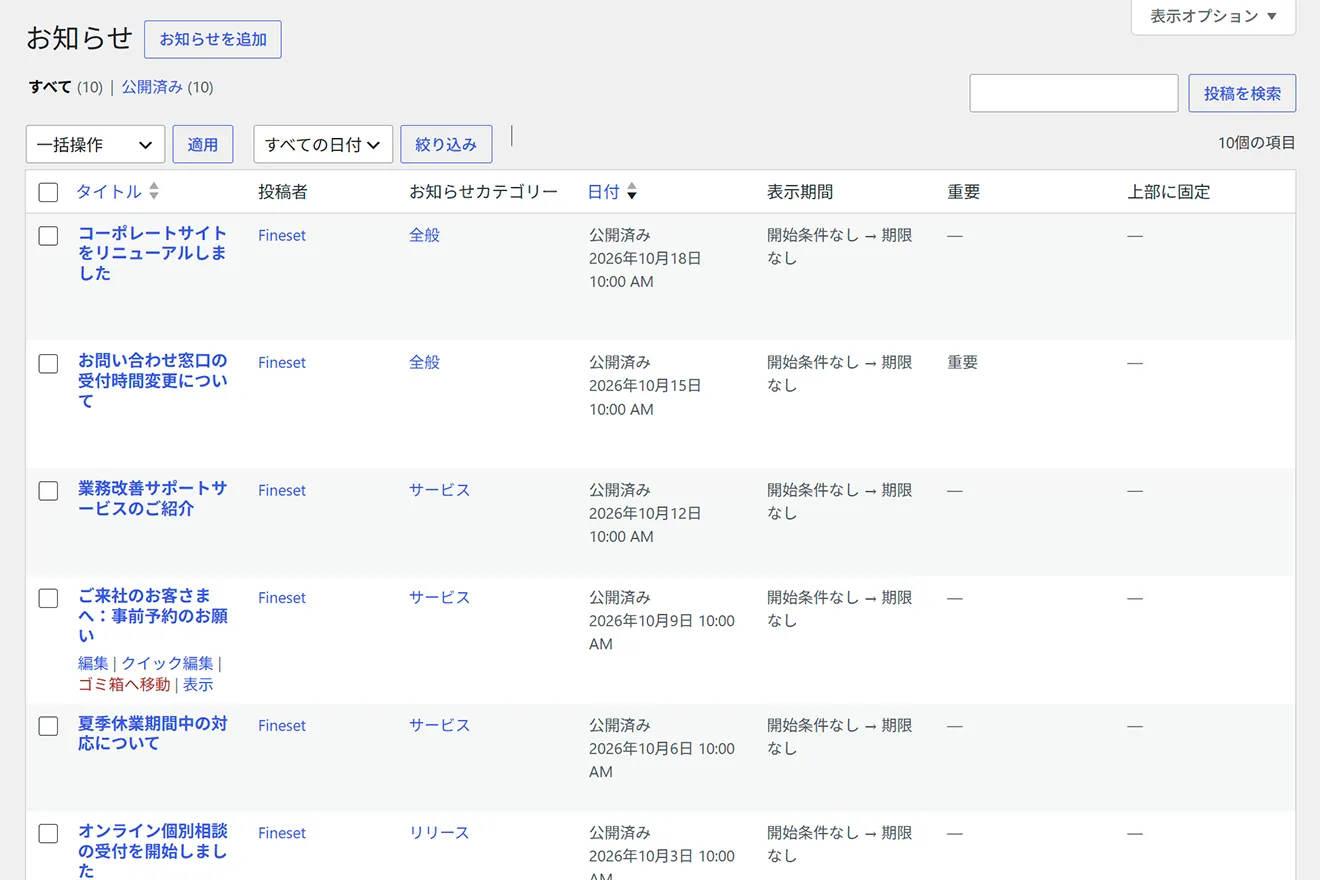The width and height of the screenshot is (1320, 880).
Task: Click the お知らせを追加 button
Action: [213, 40]
